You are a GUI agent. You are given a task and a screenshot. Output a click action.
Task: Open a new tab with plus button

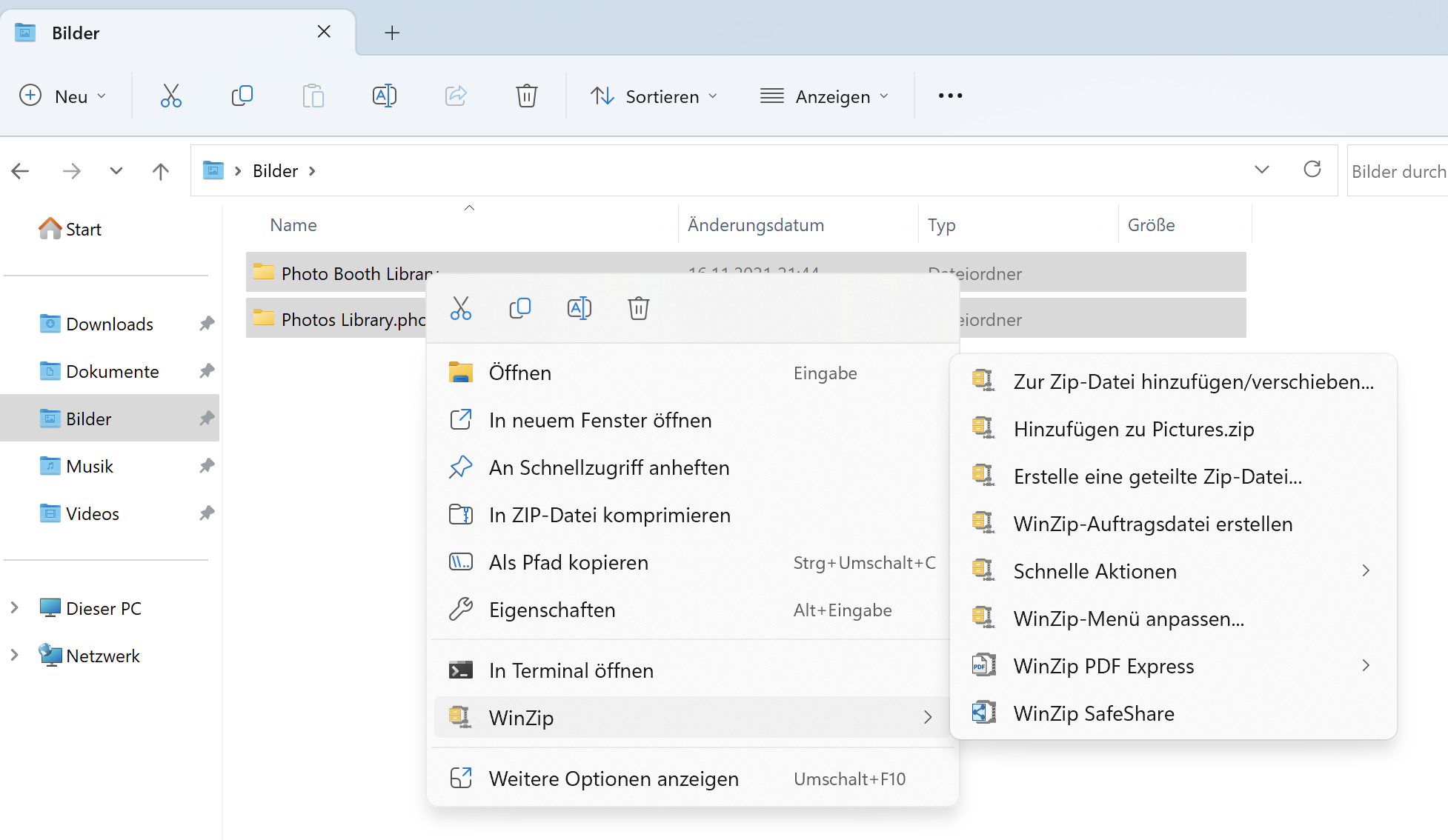click(392, 33)
